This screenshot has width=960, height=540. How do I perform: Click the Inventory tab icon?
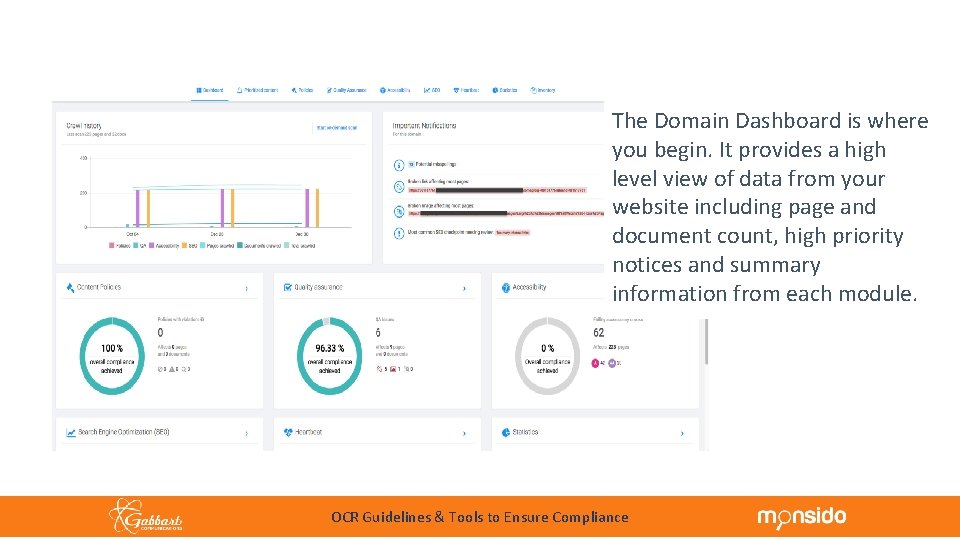pyautogui.click(x=533, y=90)
